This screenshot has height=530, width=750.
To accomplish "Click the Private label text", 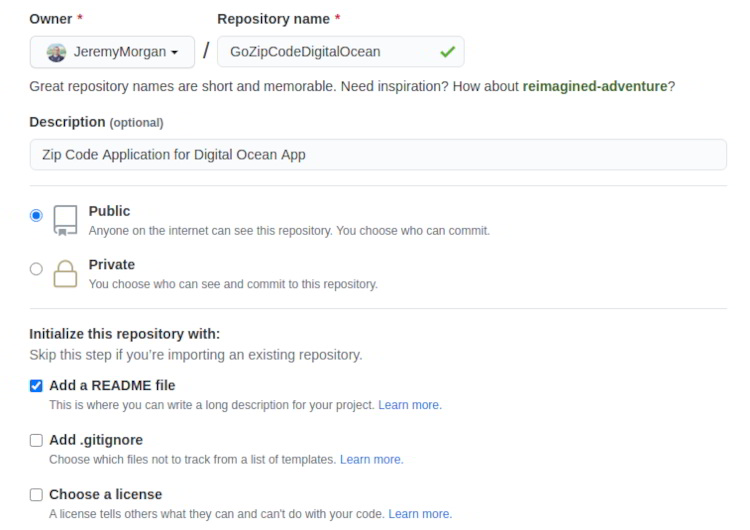I will (x=111, y=265).
